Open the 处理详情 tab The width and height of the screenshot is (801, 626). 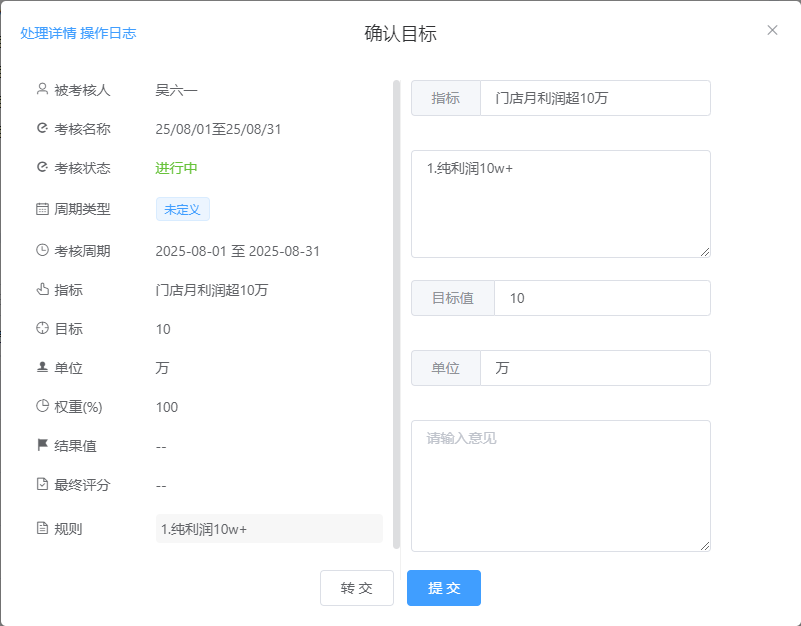pyautogui.click(x=48, y=33)
